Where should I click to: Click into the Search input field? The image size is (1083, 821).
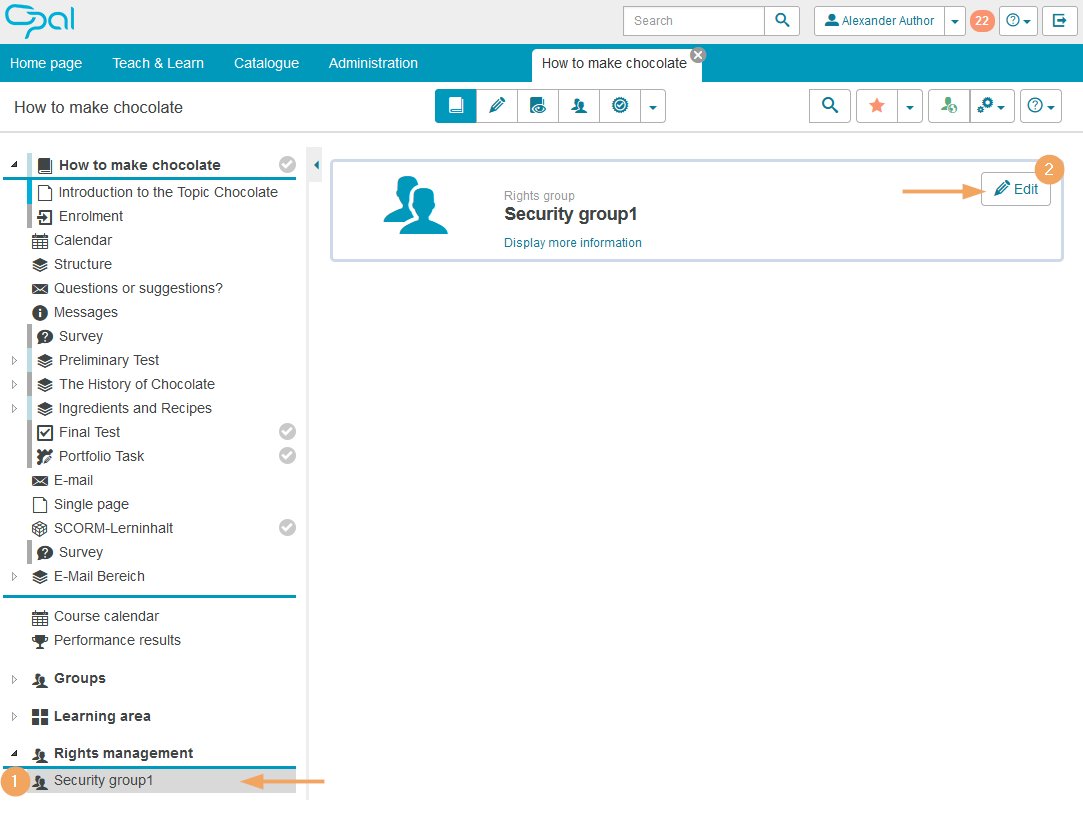694,20
